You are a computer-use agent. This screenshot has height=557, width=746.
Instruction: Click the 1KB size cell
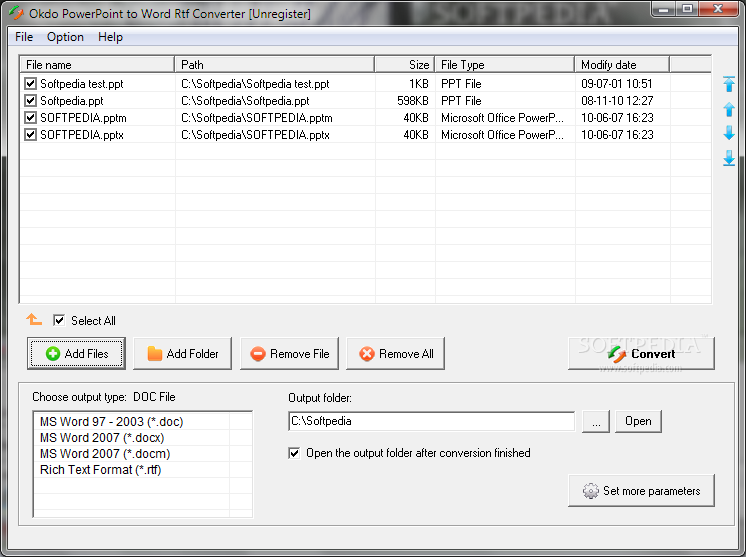419,84
